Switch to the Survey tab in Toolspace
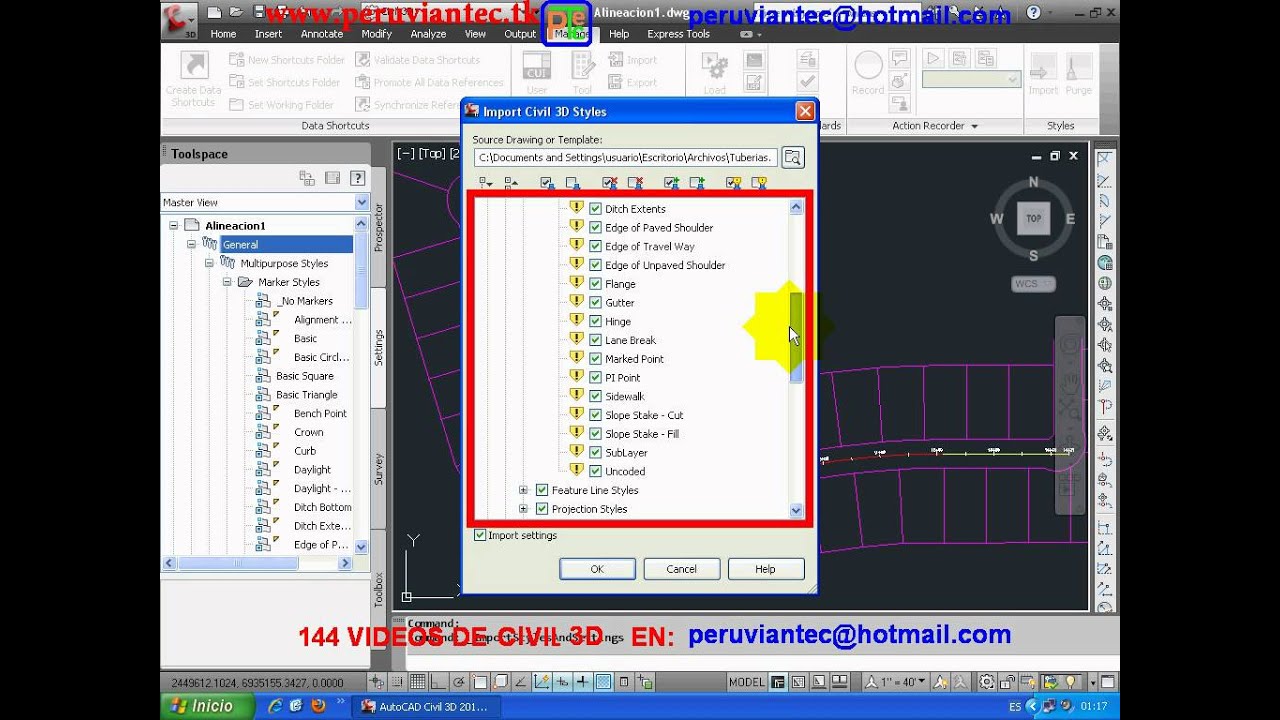Viewport: 1280px width, 720px height. pos(379,468)
